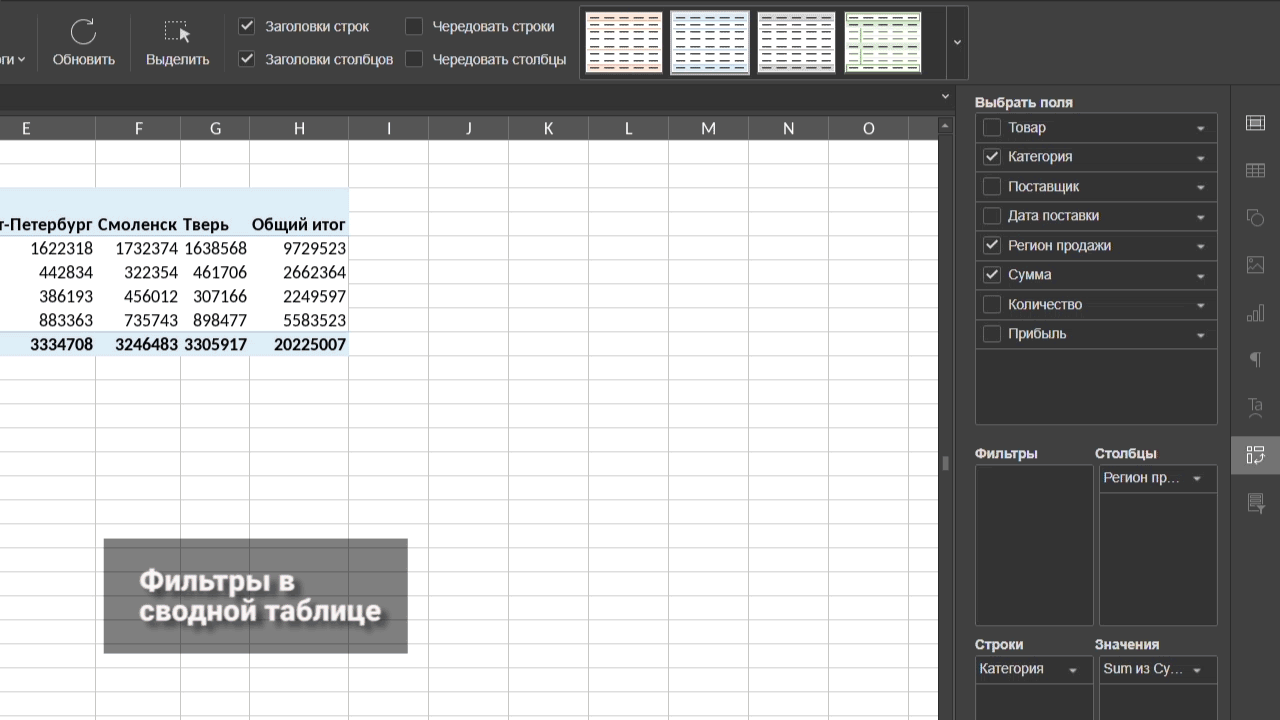1280x720 pixels.
Task: Select column M header
Action: (x=708, y=128)
